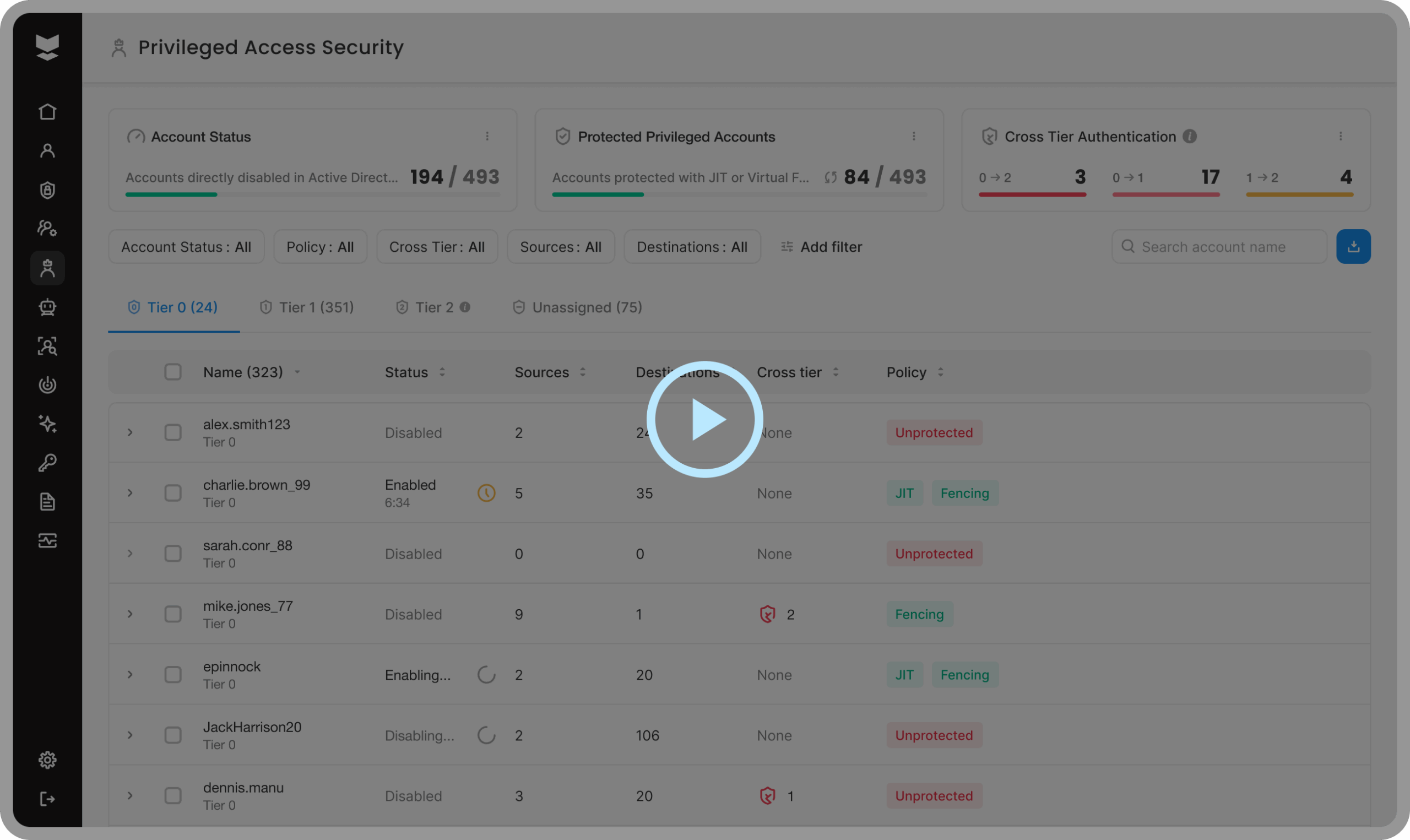Open Account Status card options menu

[486, 137]
